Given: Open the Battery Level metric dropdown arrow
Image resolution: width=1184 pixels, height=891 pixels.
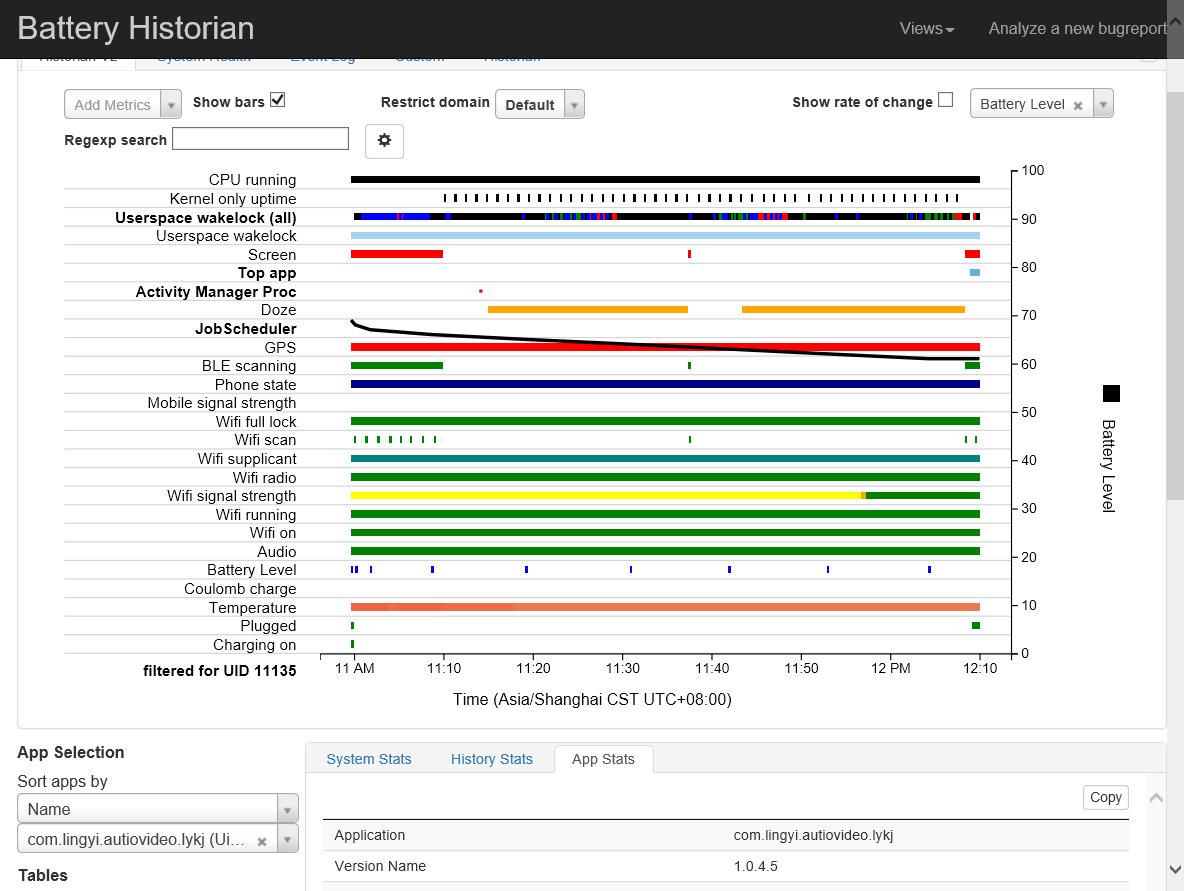Looking at the screenshot, I should (x=1103, y=104).
